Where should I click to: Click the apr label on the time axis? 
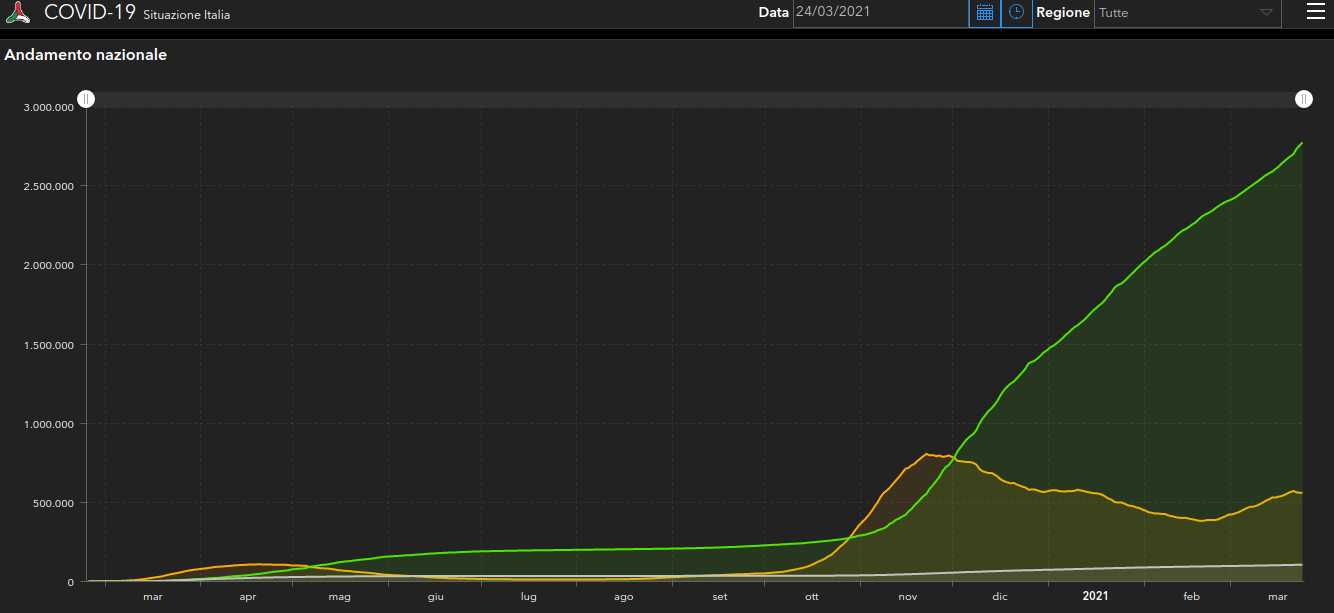(x=248, y=597)
